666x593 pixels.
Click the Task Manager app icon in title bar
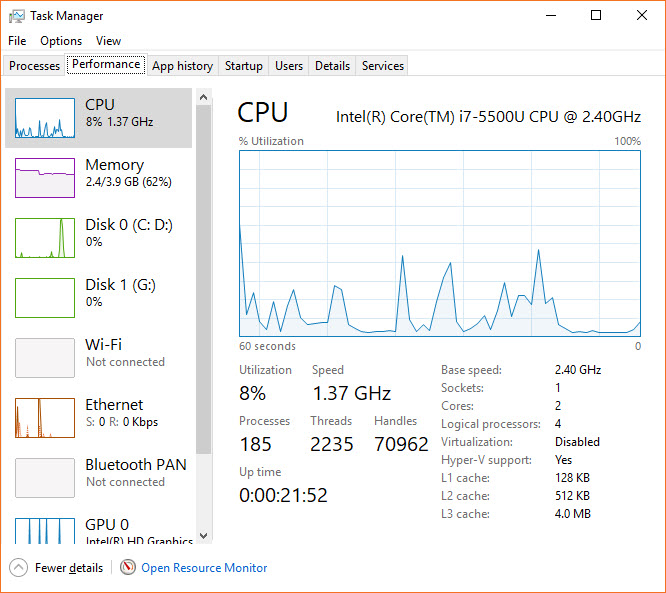tap(17, 16)
